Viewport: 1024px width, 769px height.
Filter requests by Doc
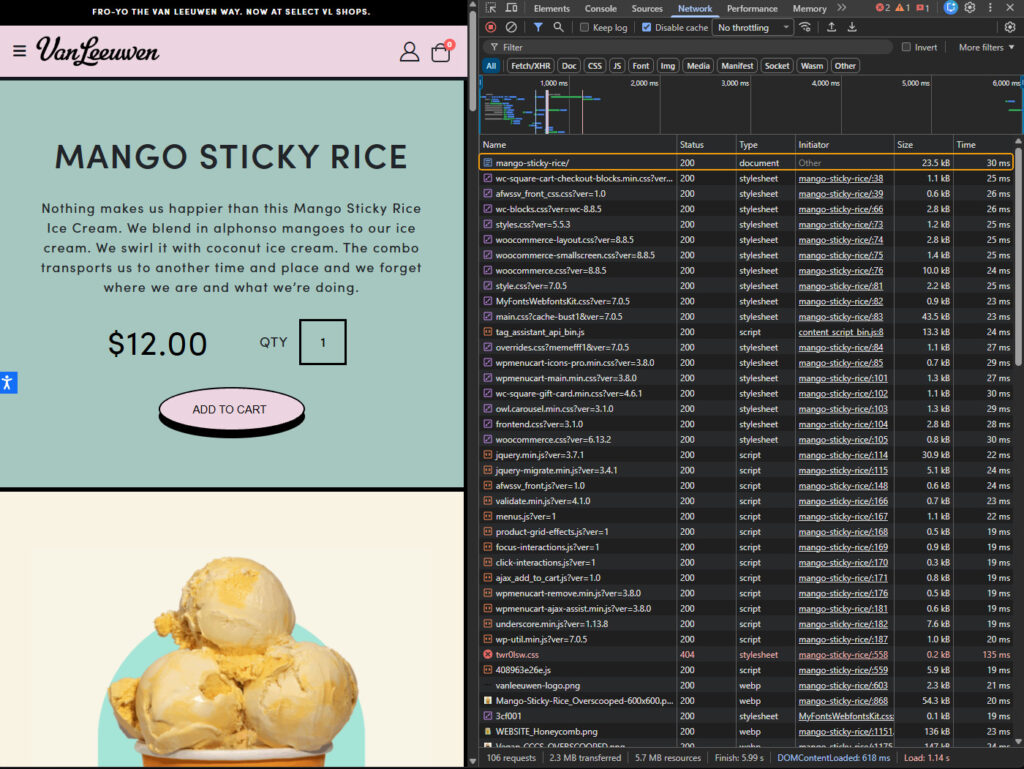pyautogui.click(x=569, y=66)
